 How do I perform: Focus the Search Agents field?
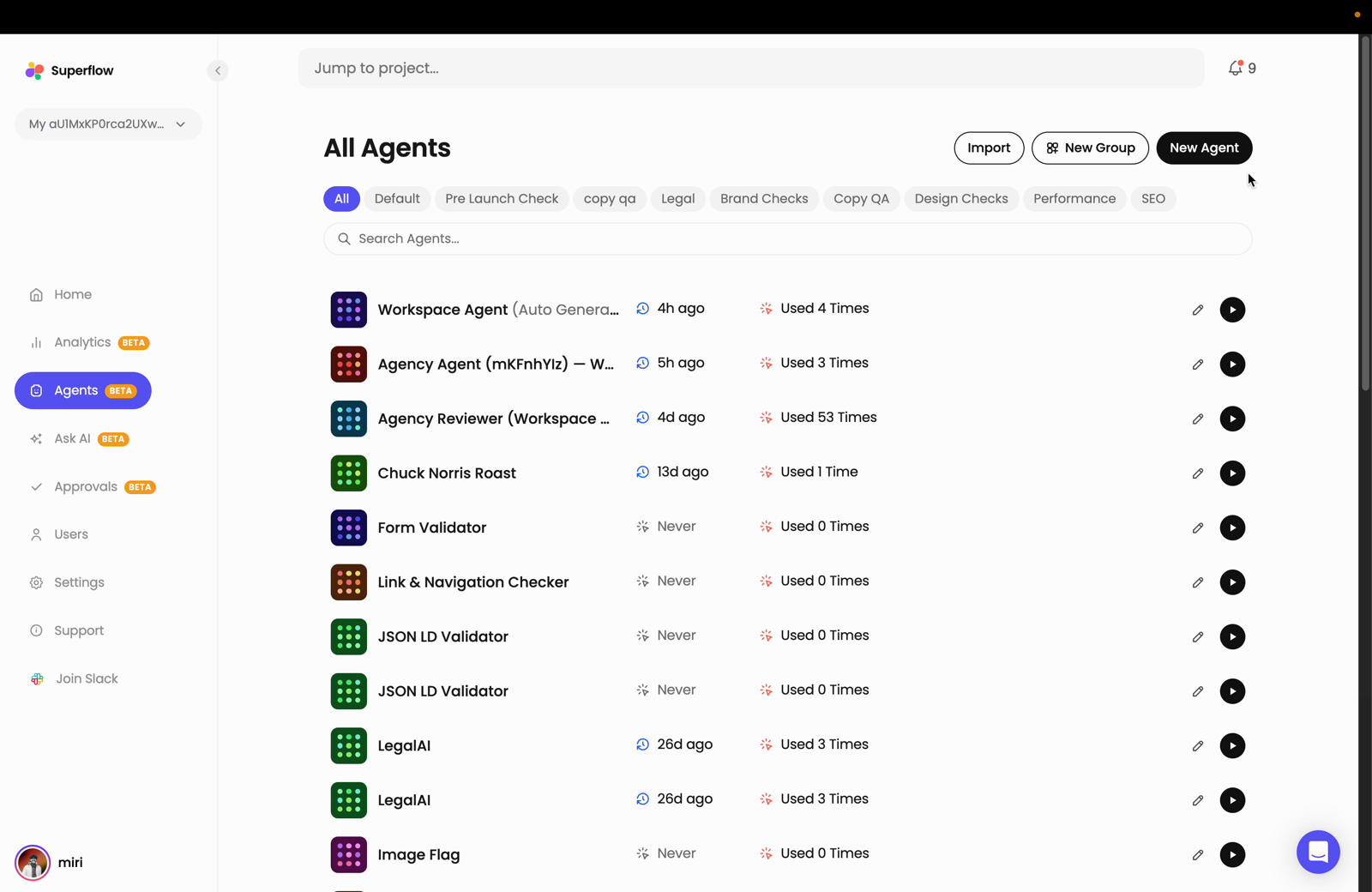[787, 238]
